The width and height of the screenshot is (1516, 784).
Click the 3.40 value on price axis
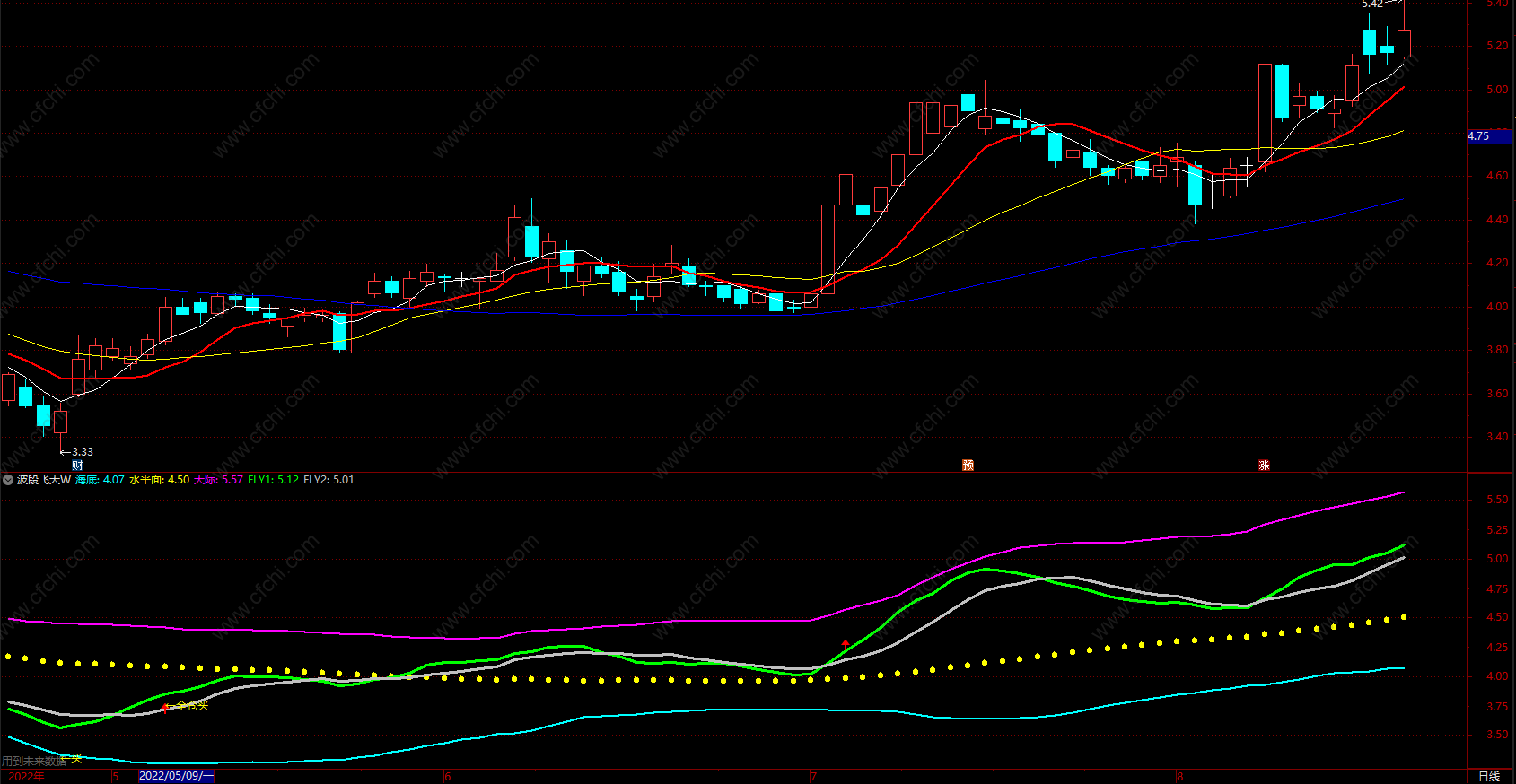1496,438
